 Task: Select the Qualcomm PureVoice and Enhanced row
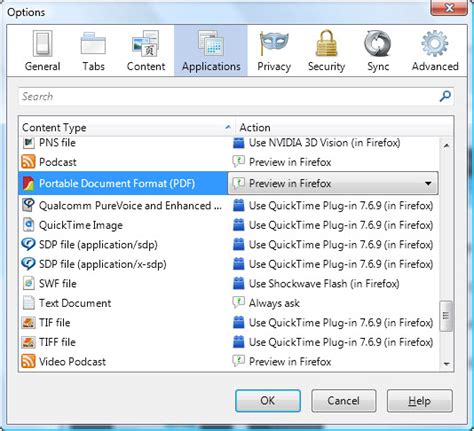(x=130, y=205)
